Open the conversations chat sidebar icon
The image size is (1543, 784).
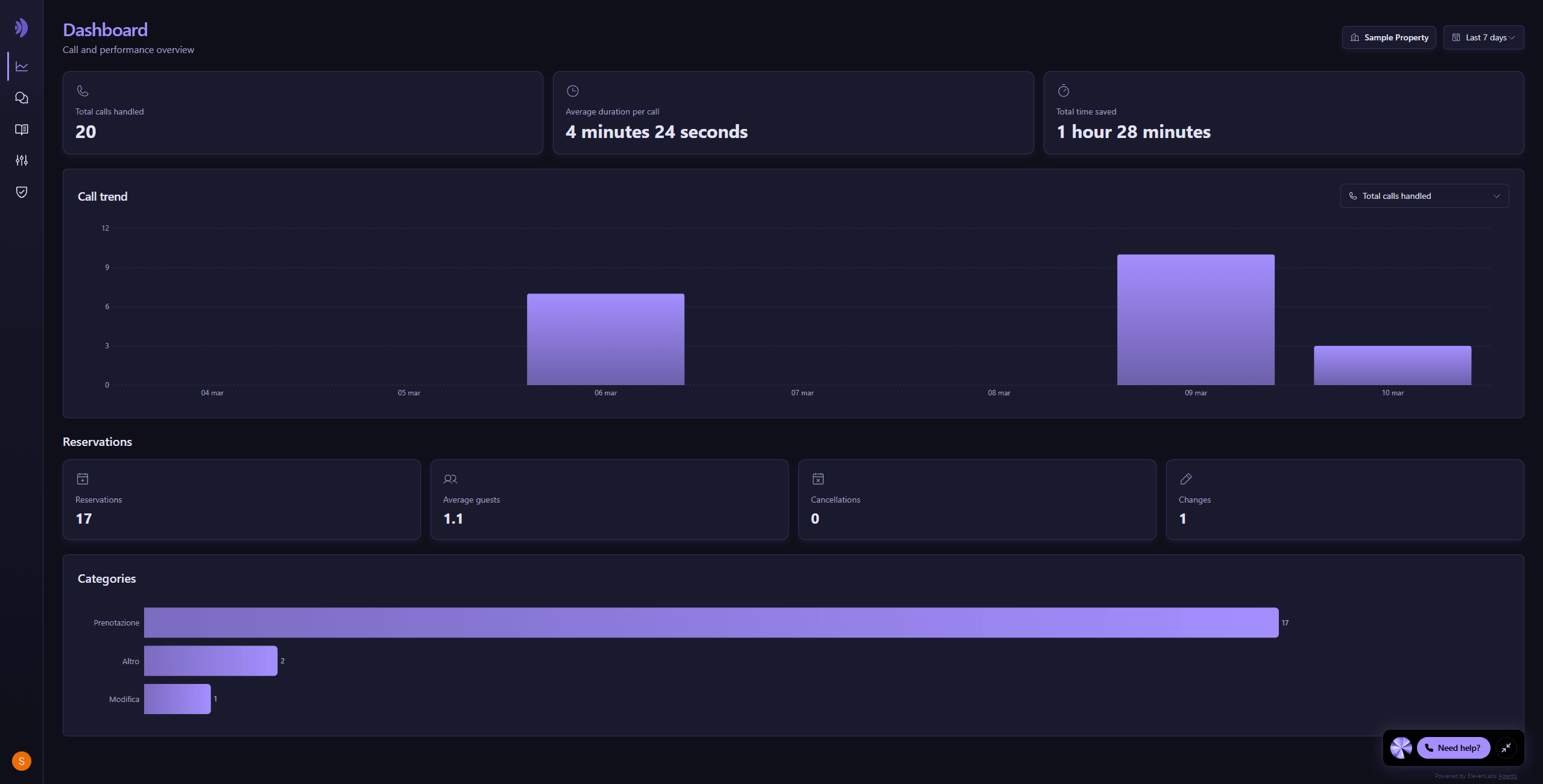click(x=22, y=98)
